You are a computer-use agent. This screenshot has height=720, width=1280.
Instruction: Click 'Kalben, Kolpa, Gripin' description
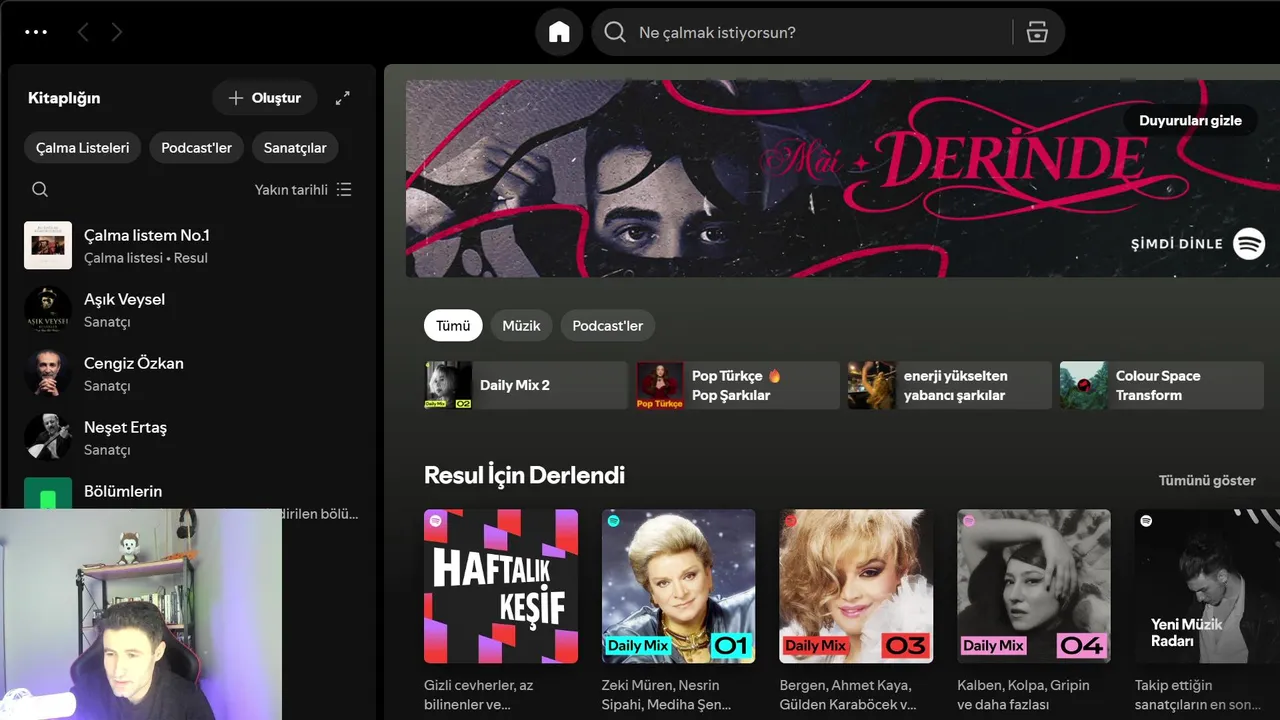(x=1023, y=695)
